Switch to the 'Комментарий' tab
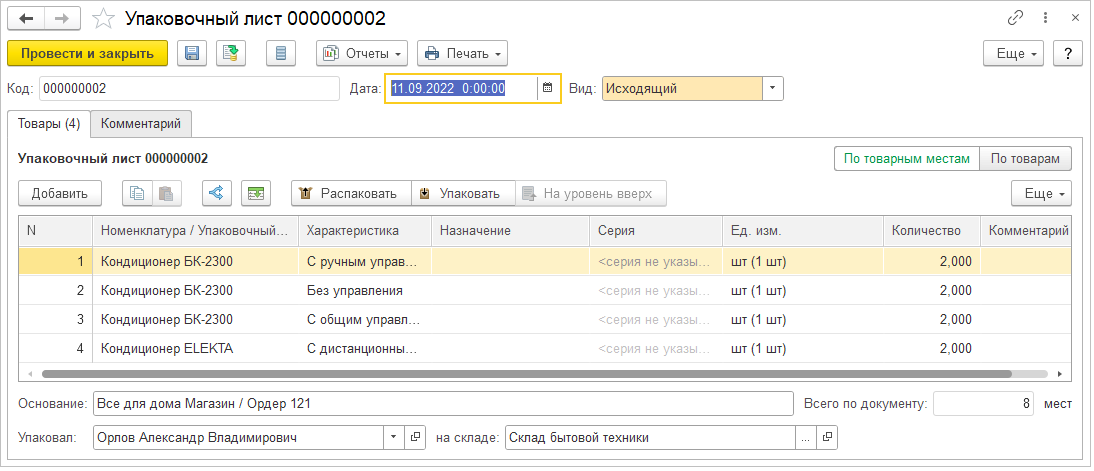The width and height of the screenshot is (1094, 471). click(x=141, y=124)
